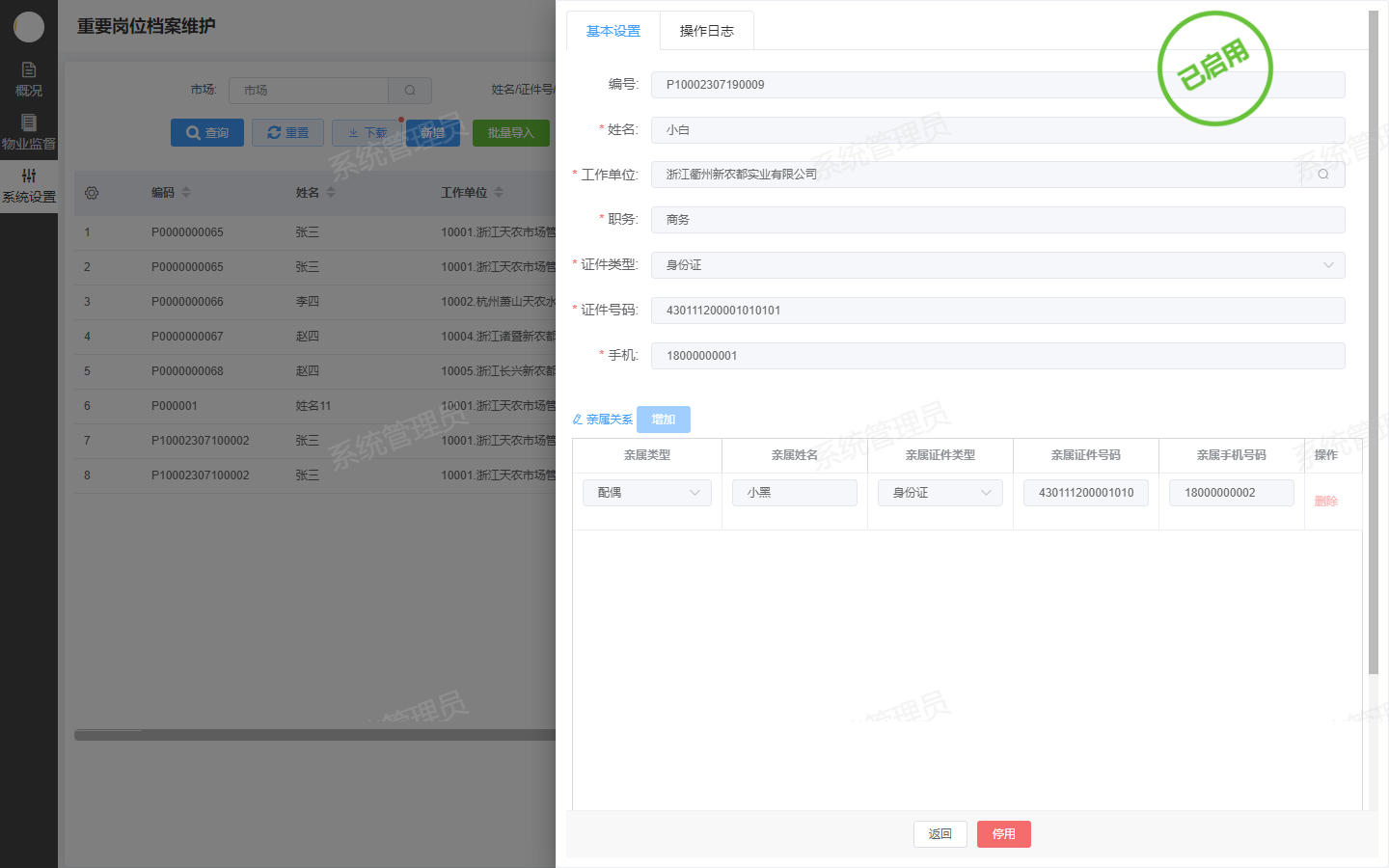
Task: Expand the 证件类型 dropdown
Action: 997,265
